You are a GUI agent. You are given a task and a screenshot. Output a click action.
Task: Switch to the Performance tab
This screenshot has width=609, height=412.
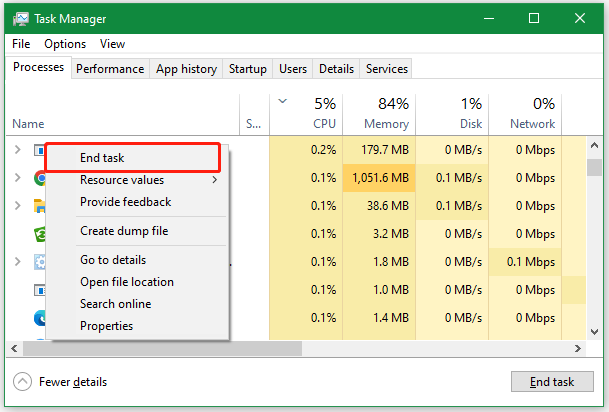pos(110,69)
